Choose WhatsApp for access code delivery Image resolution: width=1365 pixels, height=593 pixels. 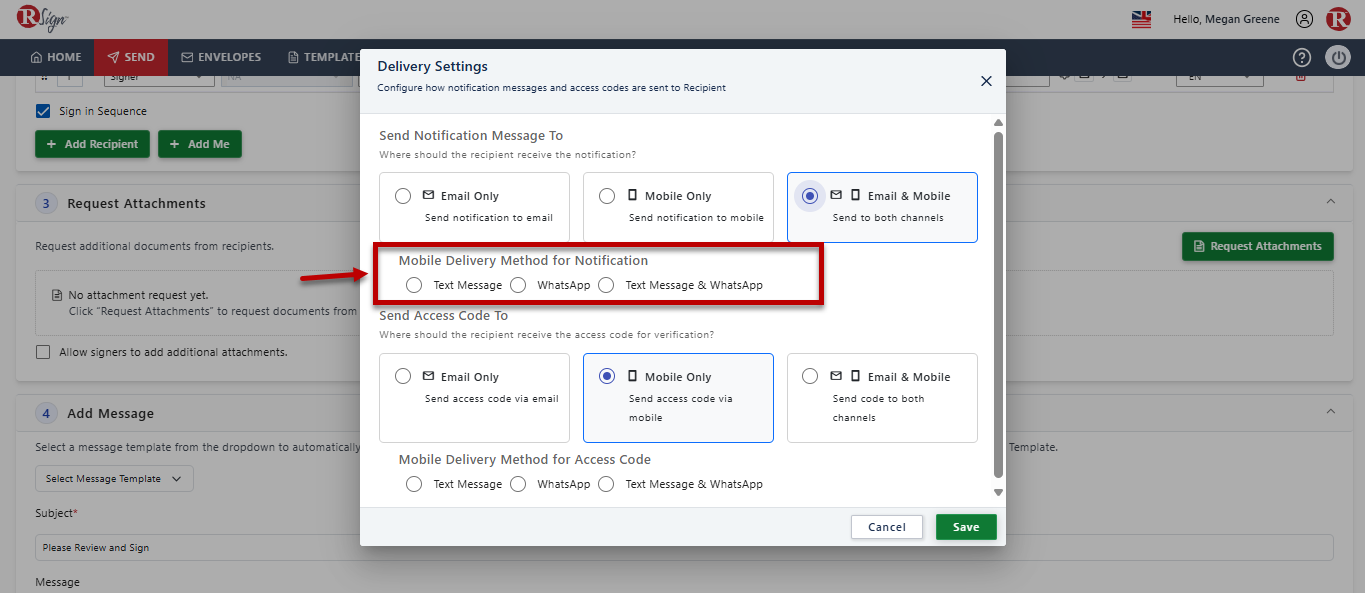coord(518,484)
